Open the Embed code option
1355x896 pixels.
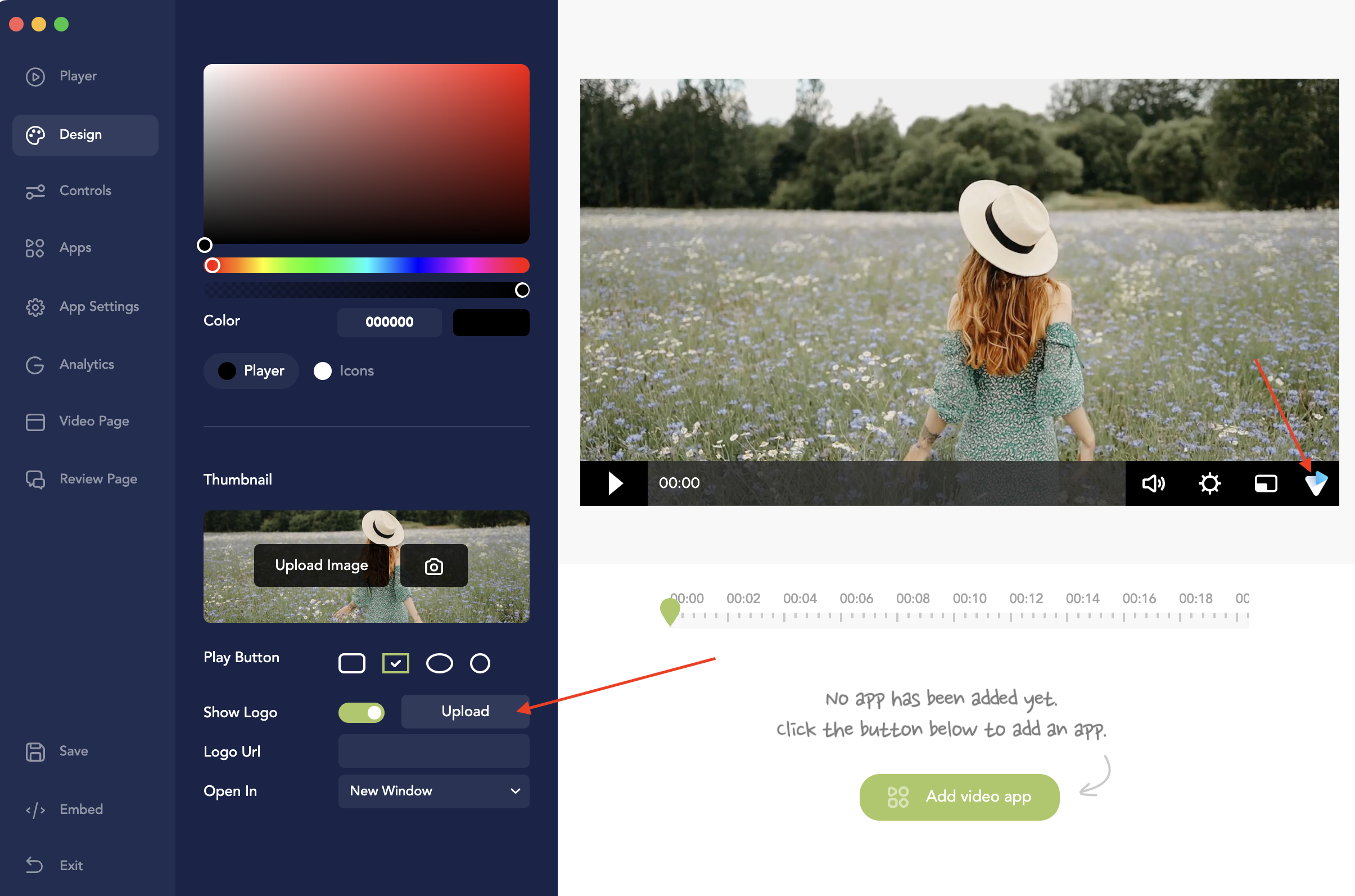(84, 809)
